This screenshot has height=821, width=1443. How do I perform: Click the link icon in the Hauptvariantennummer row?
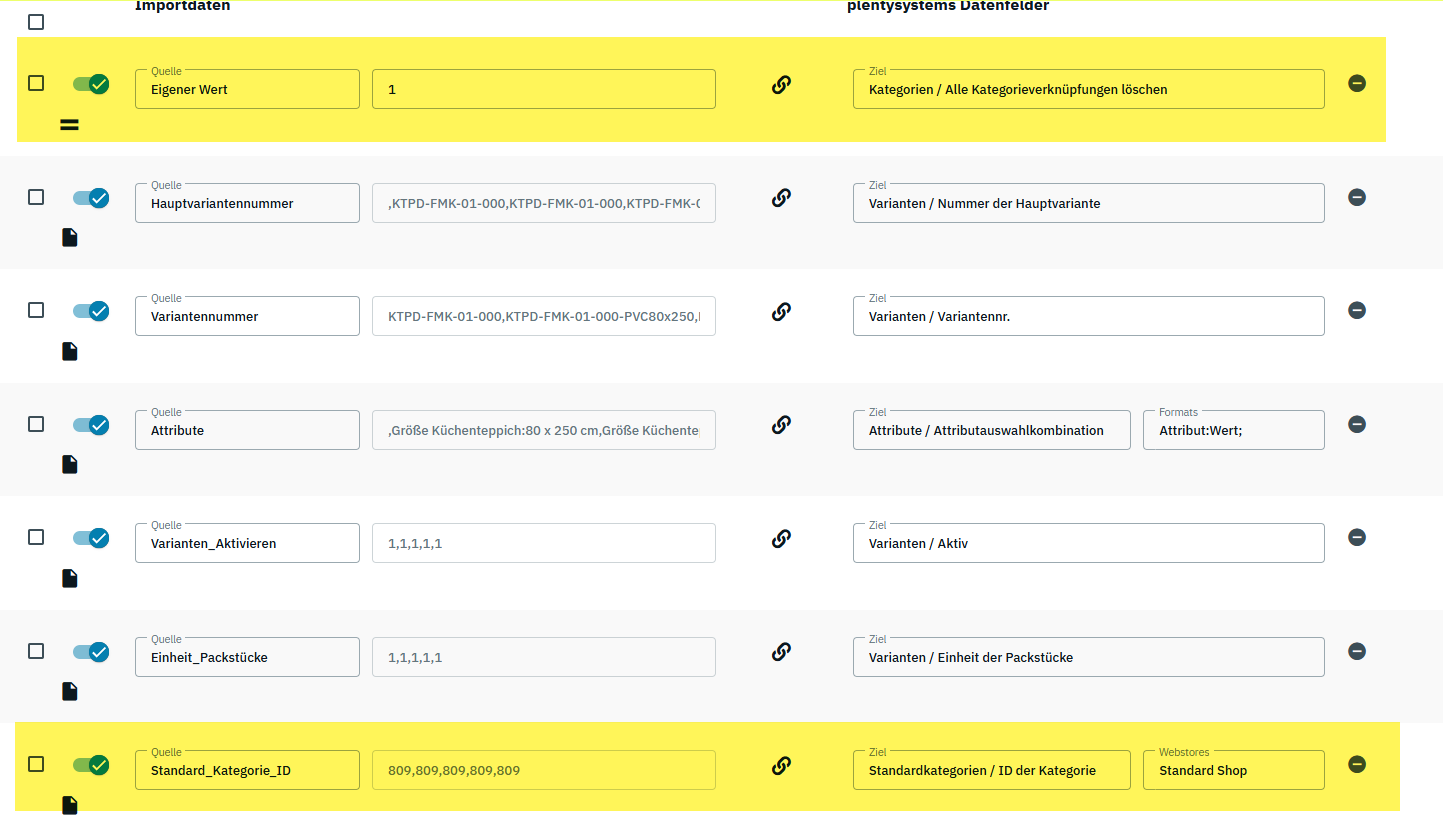coord(781,198)
